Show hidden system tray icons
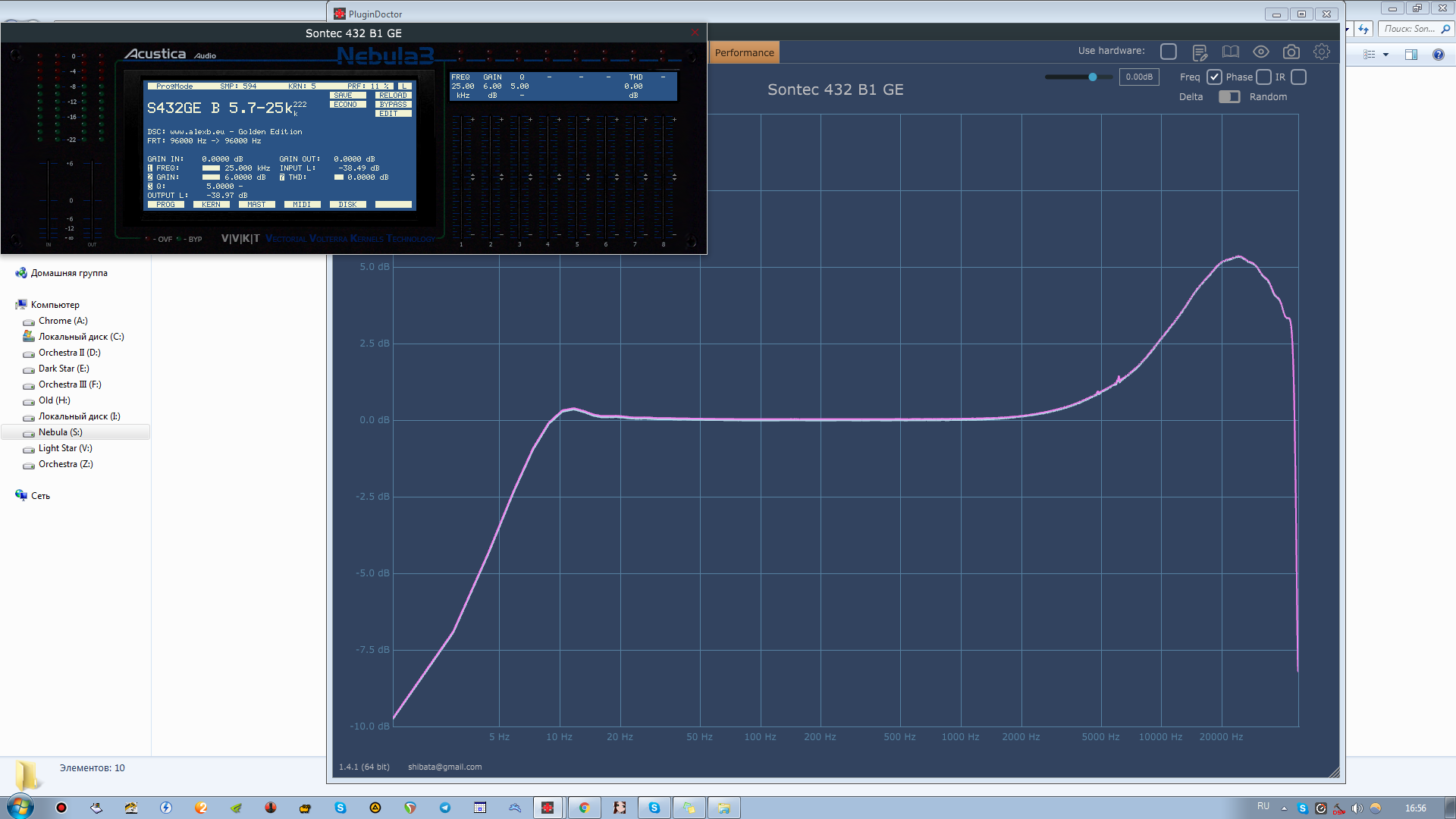1456x819 pixels. point(1284,808)
